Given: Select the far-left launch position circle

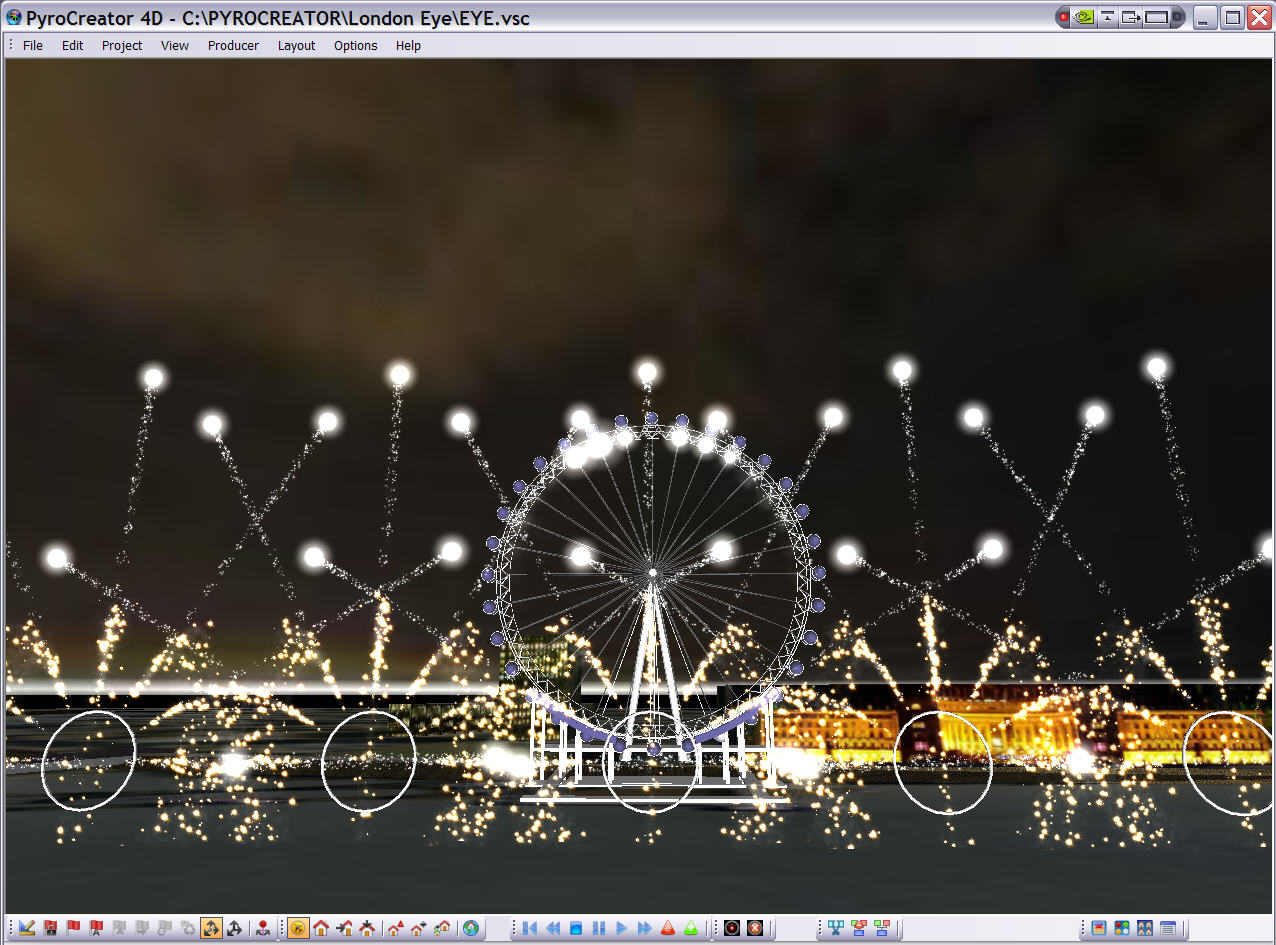Looking at the screenshot, I should 88,760.
